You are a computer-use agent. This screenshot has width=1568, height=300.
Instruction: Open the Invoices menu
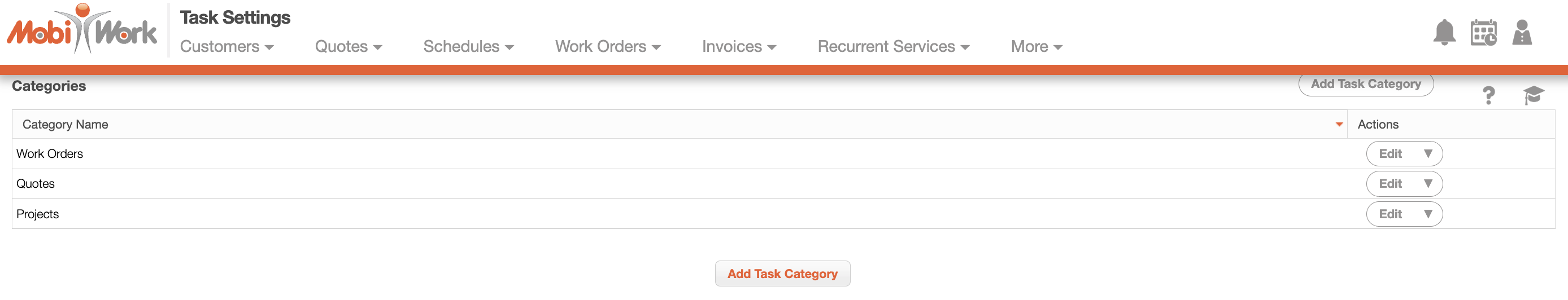coord(739,47)
